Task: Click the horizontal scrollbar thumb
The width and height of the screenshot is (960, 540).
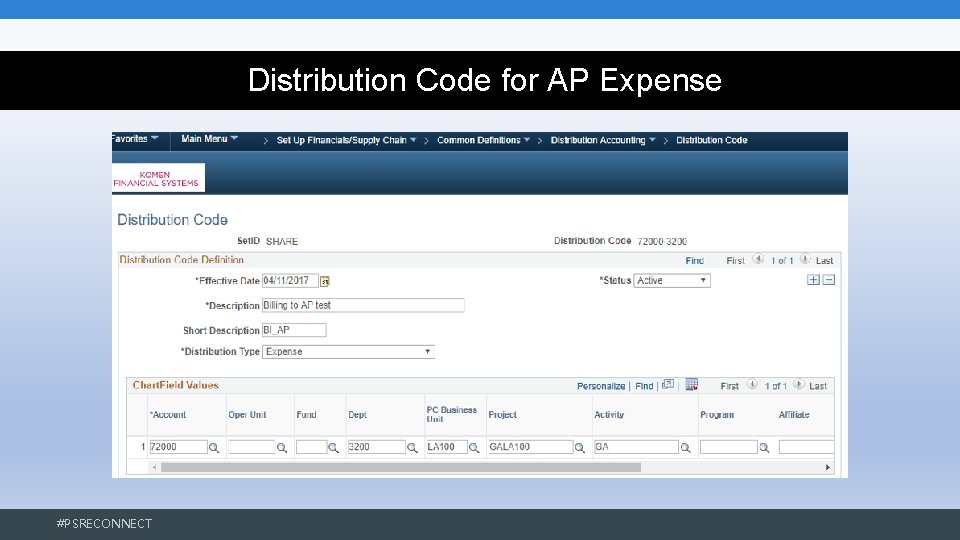Action: tap(400, 467)
